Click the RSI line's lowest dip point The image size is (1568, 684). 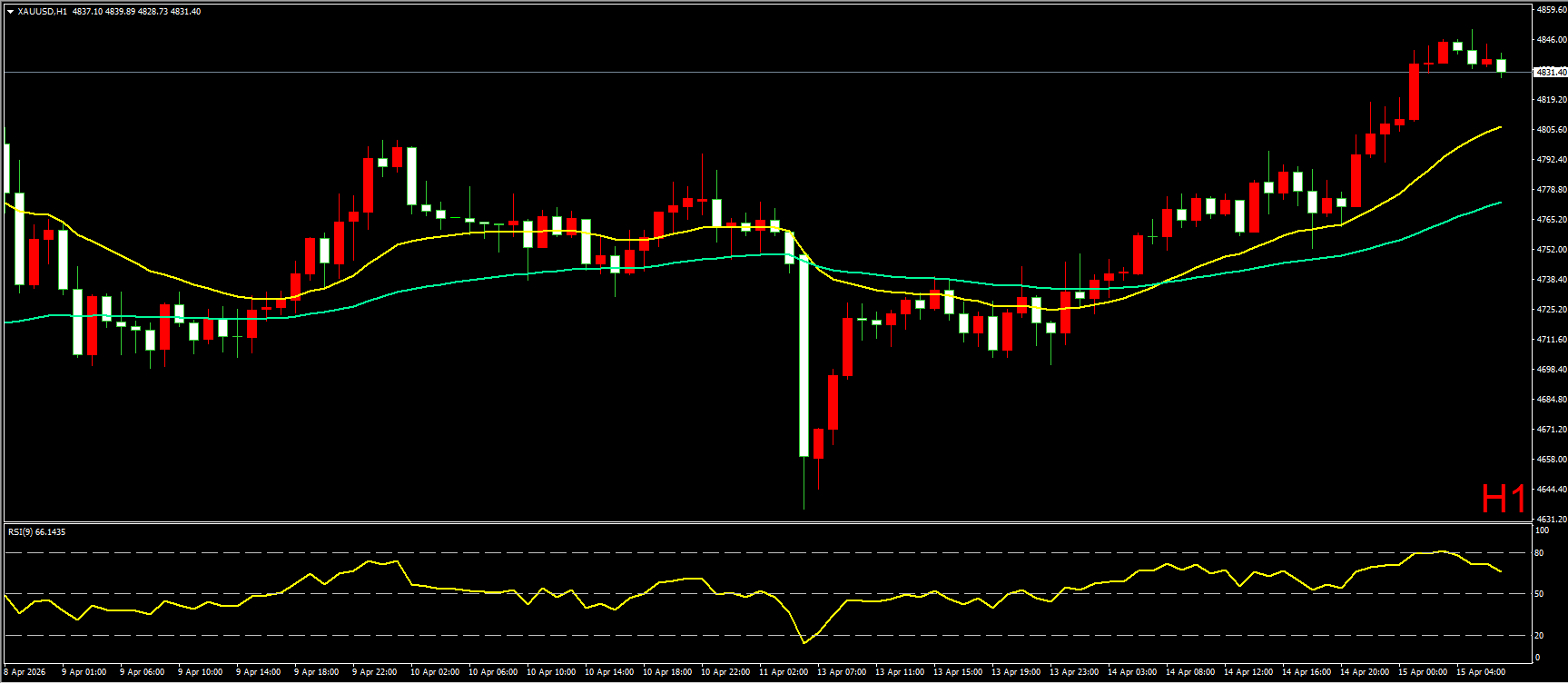click(x=804, y=643)
